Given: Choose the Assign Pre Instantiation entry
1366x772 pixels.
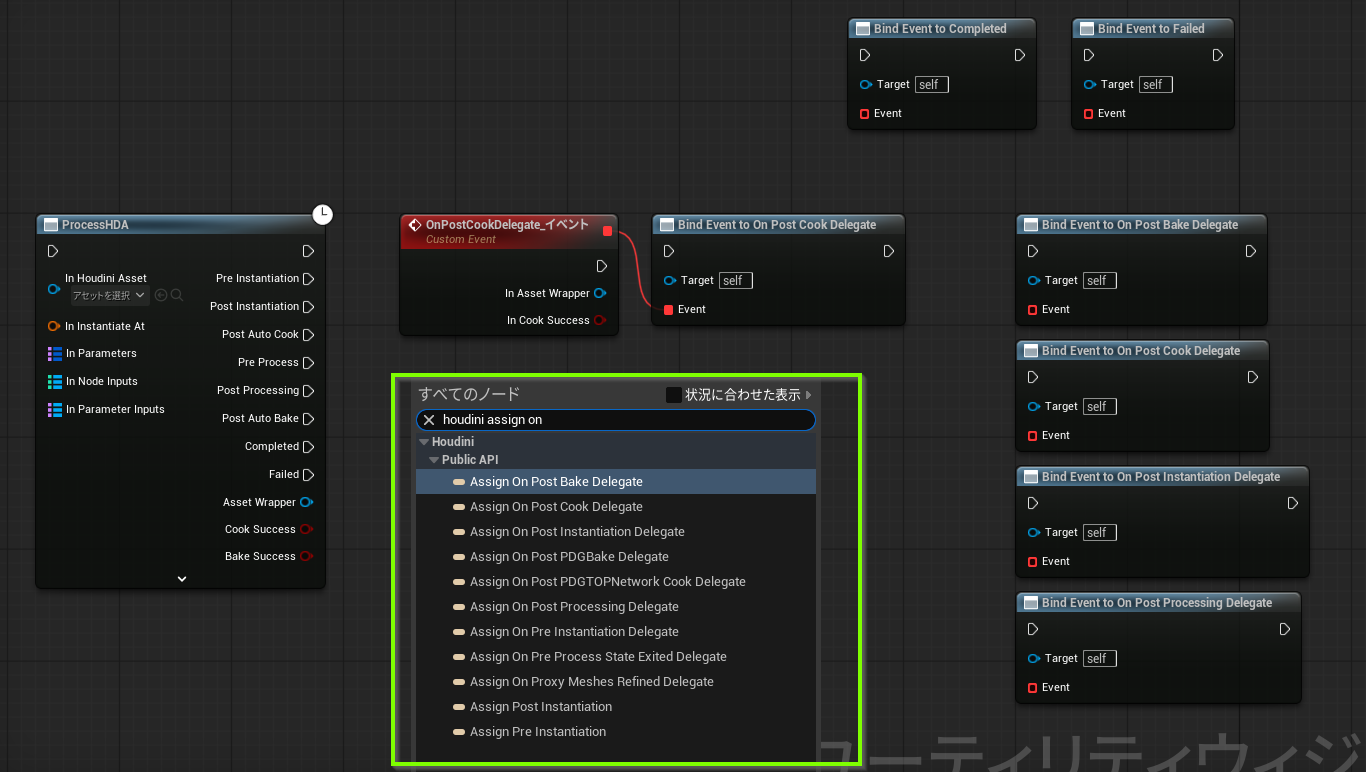Looking at the screenshot, I should click(x=616, y=732).
